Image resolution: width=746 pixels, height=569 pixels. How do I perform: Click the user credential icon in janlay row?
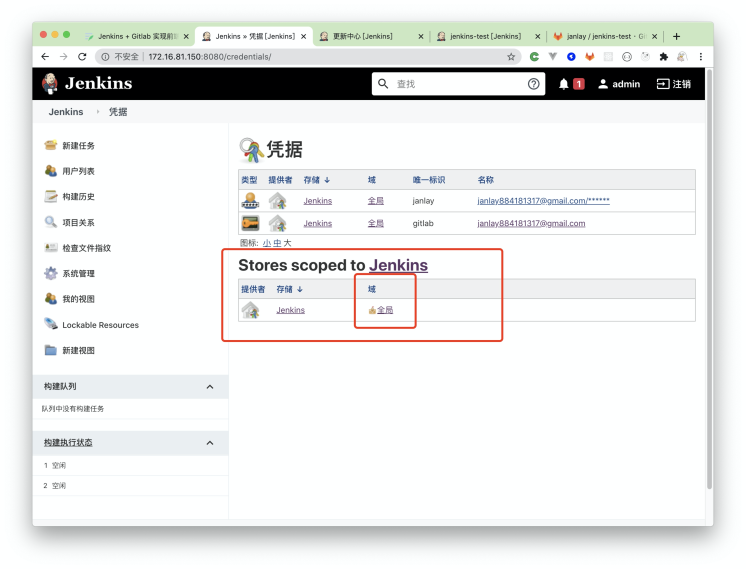(250, 201)
